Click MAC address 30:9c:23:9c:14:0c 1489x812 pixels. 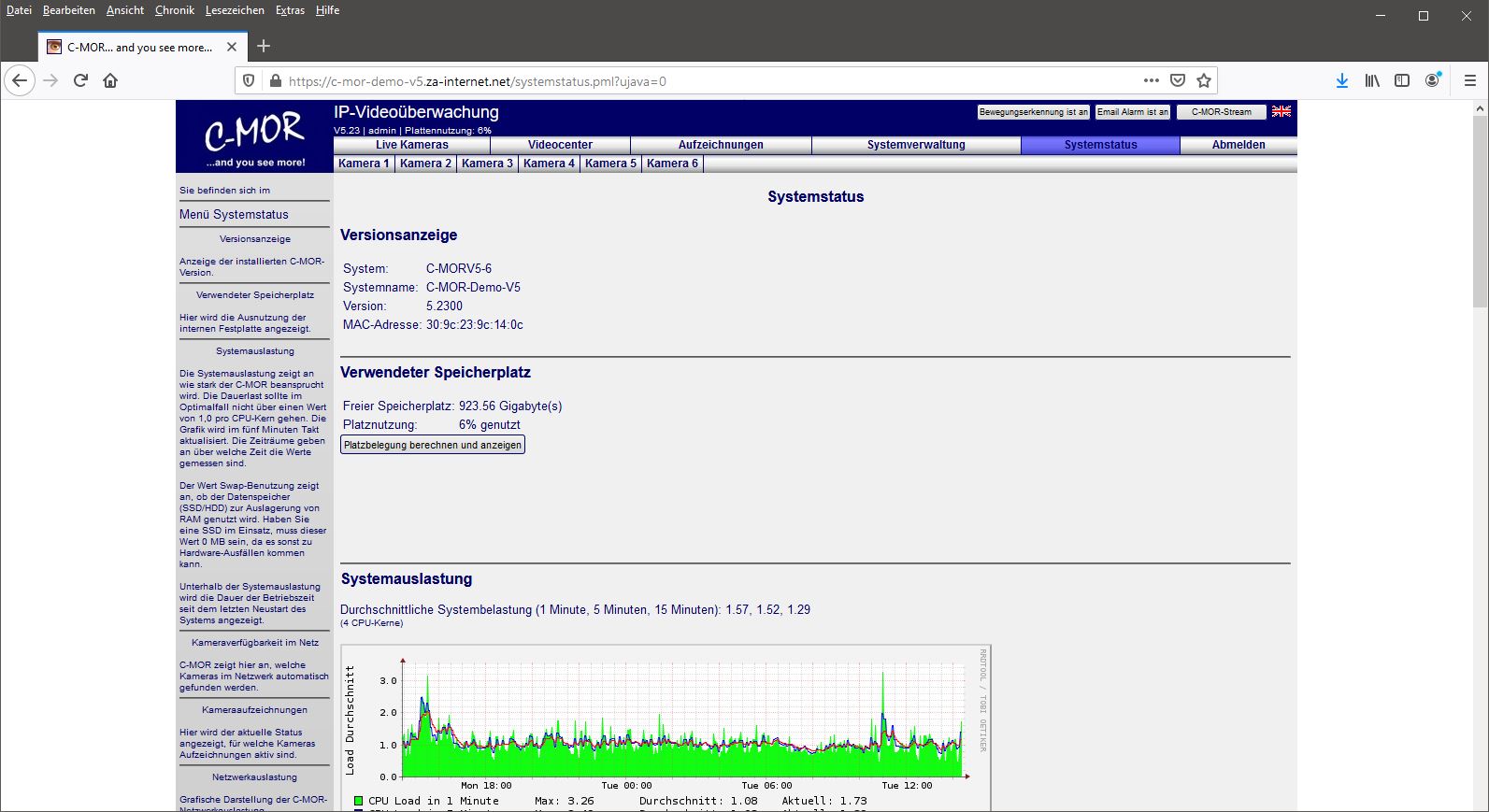475,325
